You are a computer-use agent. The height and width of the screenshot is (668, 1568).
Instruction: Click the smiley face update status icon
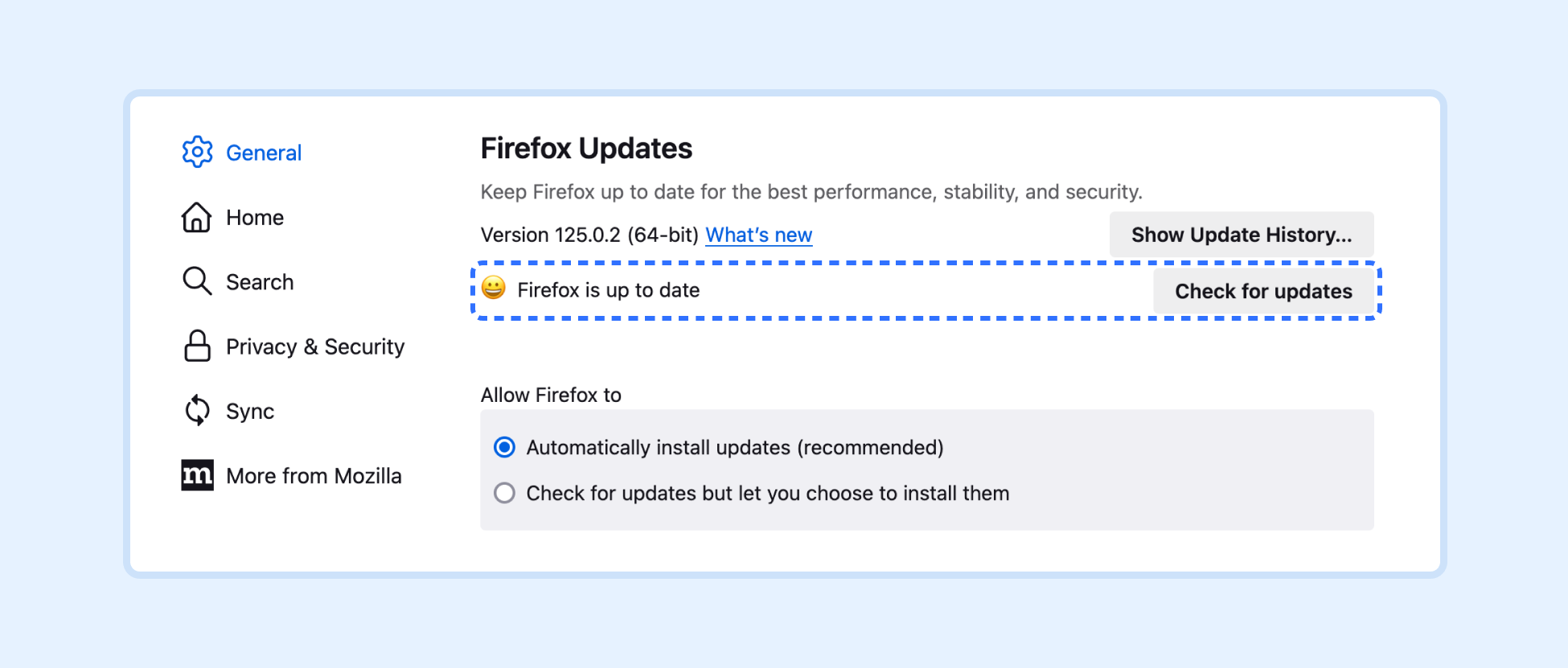click(494, 288)
